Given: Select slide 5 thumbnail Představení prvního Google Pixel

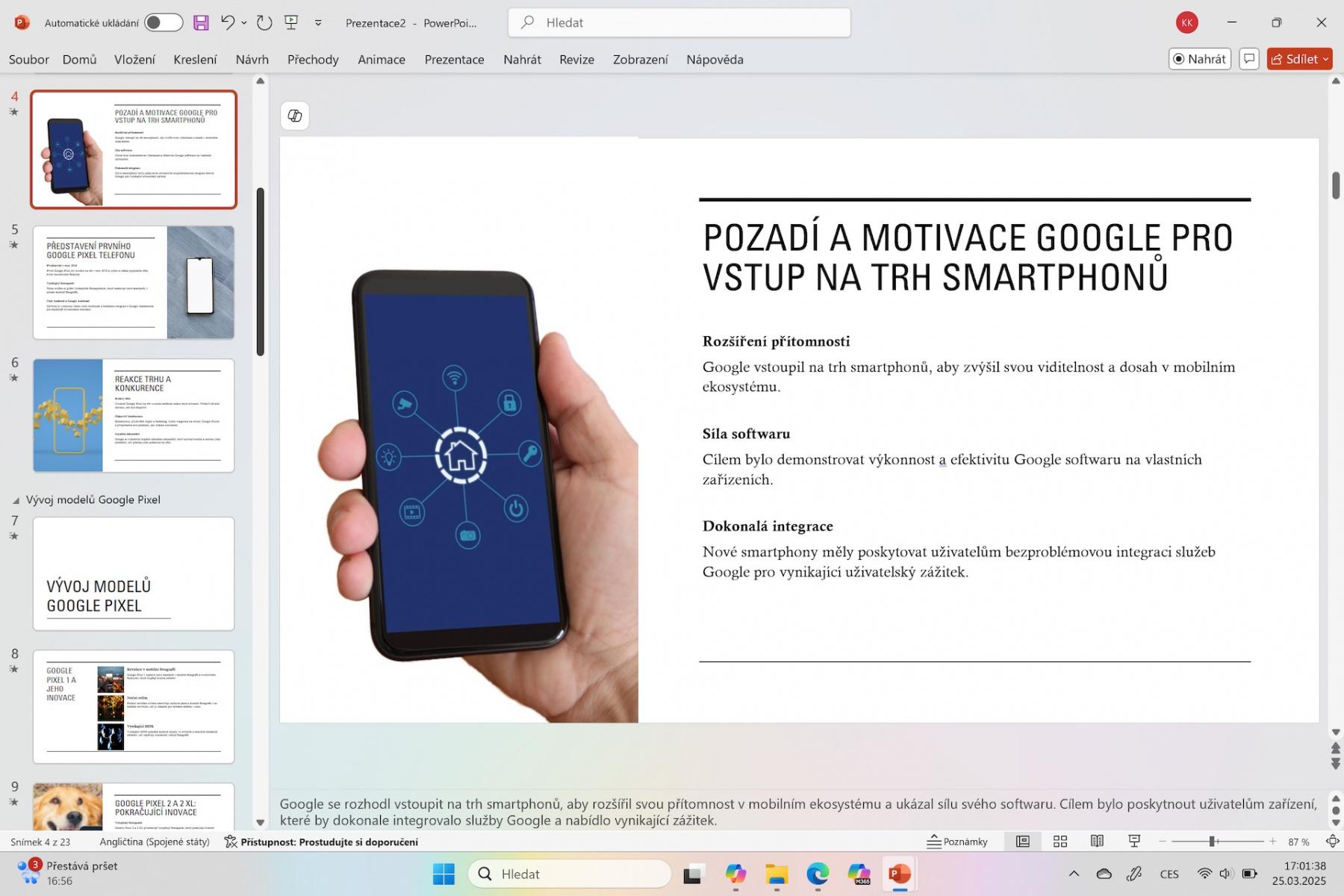Looking at the screenshot, I should (x=134, y=282).
